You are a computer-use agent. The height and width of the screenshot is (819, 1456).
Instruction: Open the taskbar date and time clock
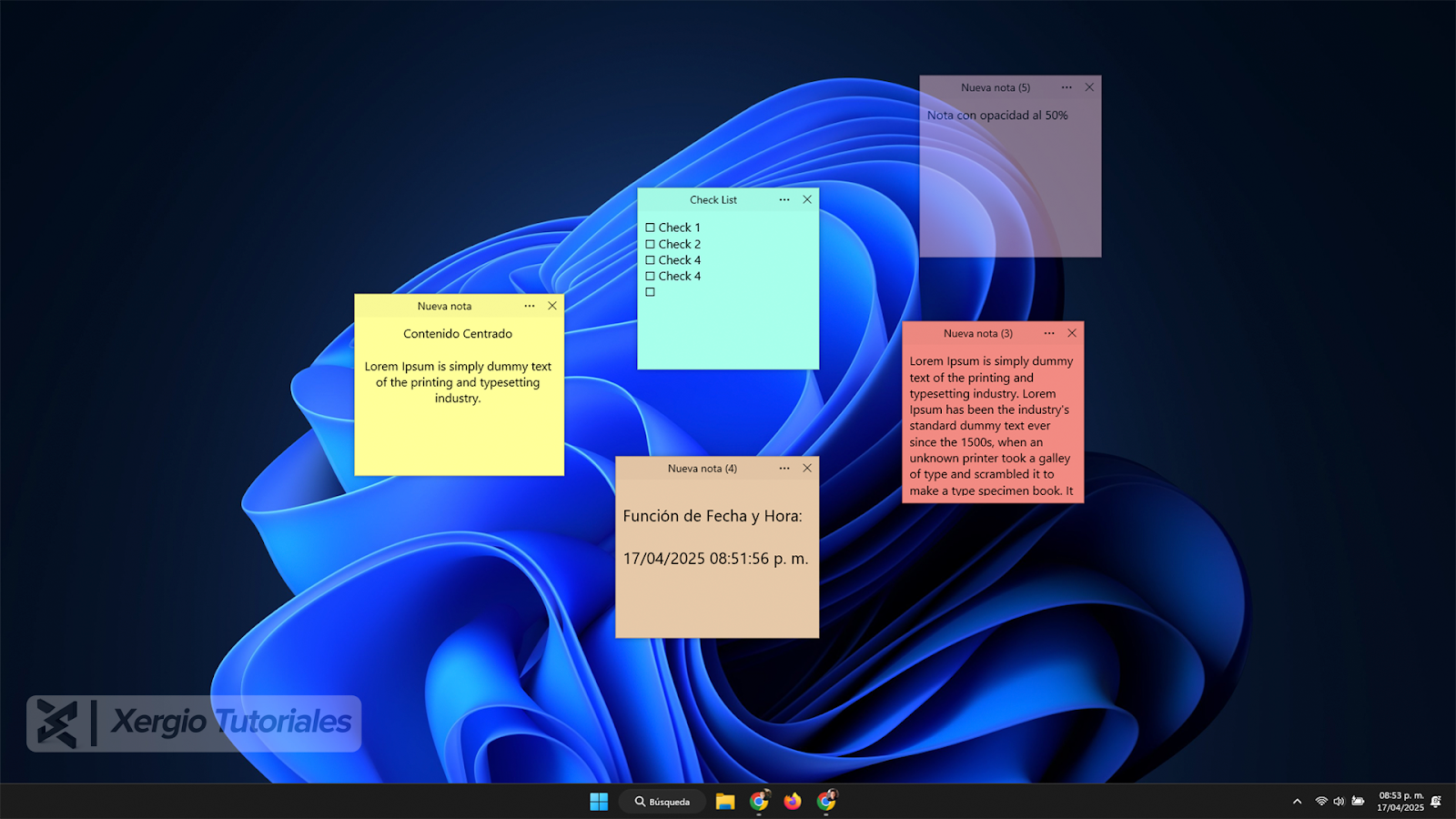pyautogui.click(x=1400, y=802)
